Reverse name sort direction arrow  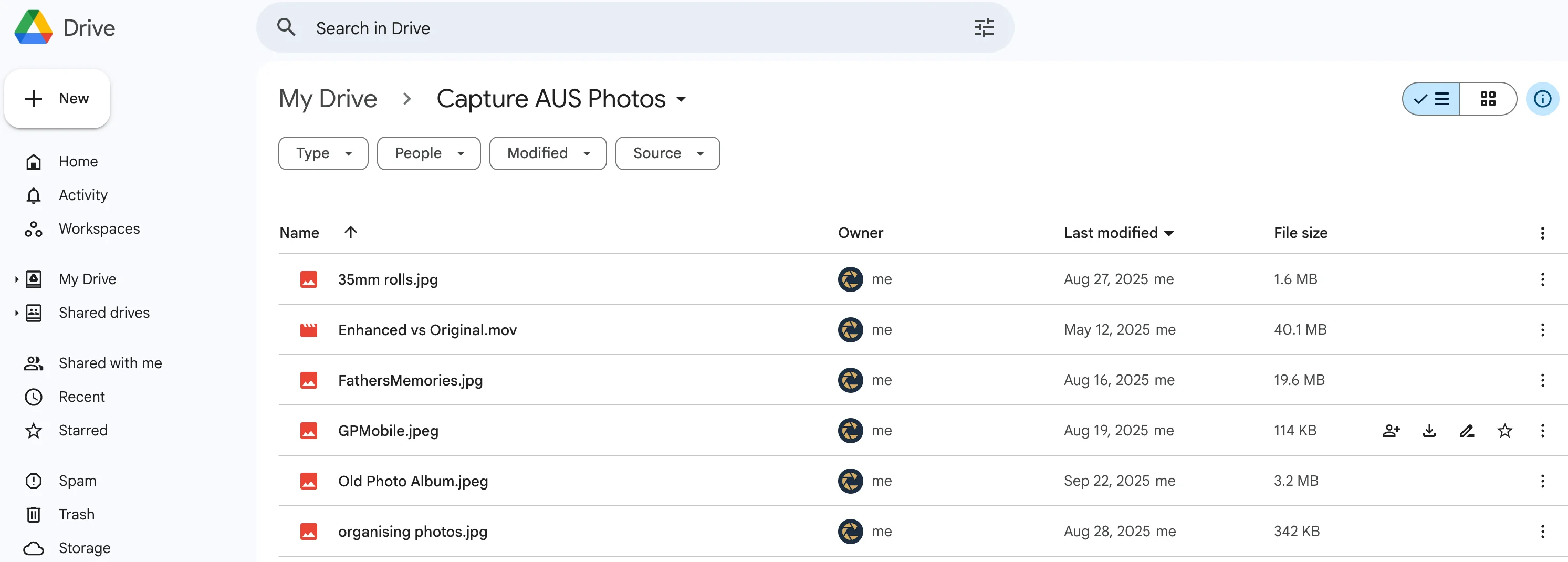tap(351, 232)
